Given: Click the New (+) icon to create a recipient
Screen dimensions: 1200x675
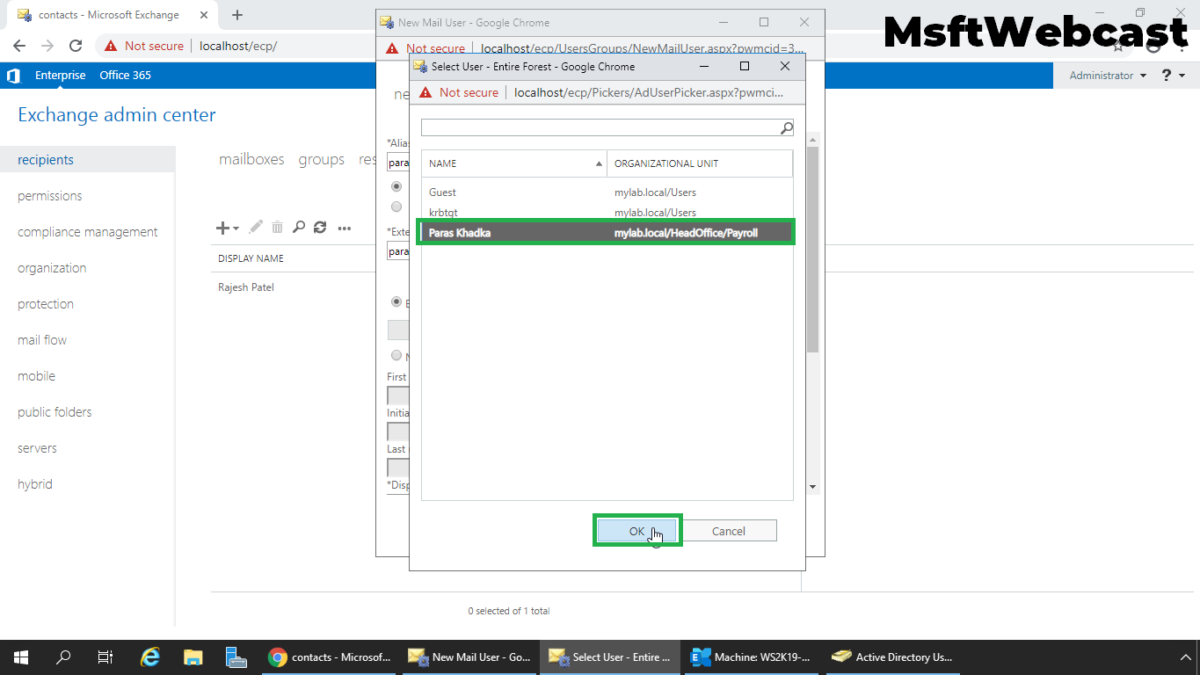Looking at the screenshot, I should pos(222,227).
